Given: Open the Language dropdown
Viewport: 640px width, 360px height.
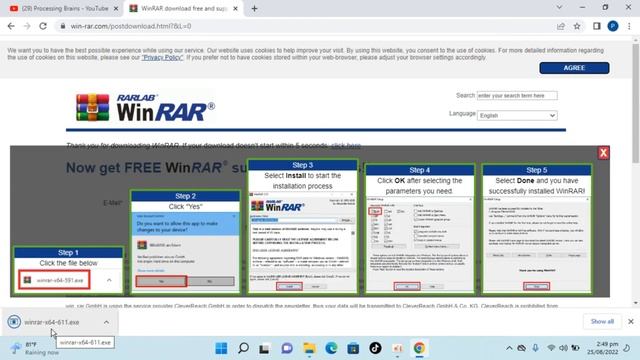Looking at the screenshot, I should 517,116.
